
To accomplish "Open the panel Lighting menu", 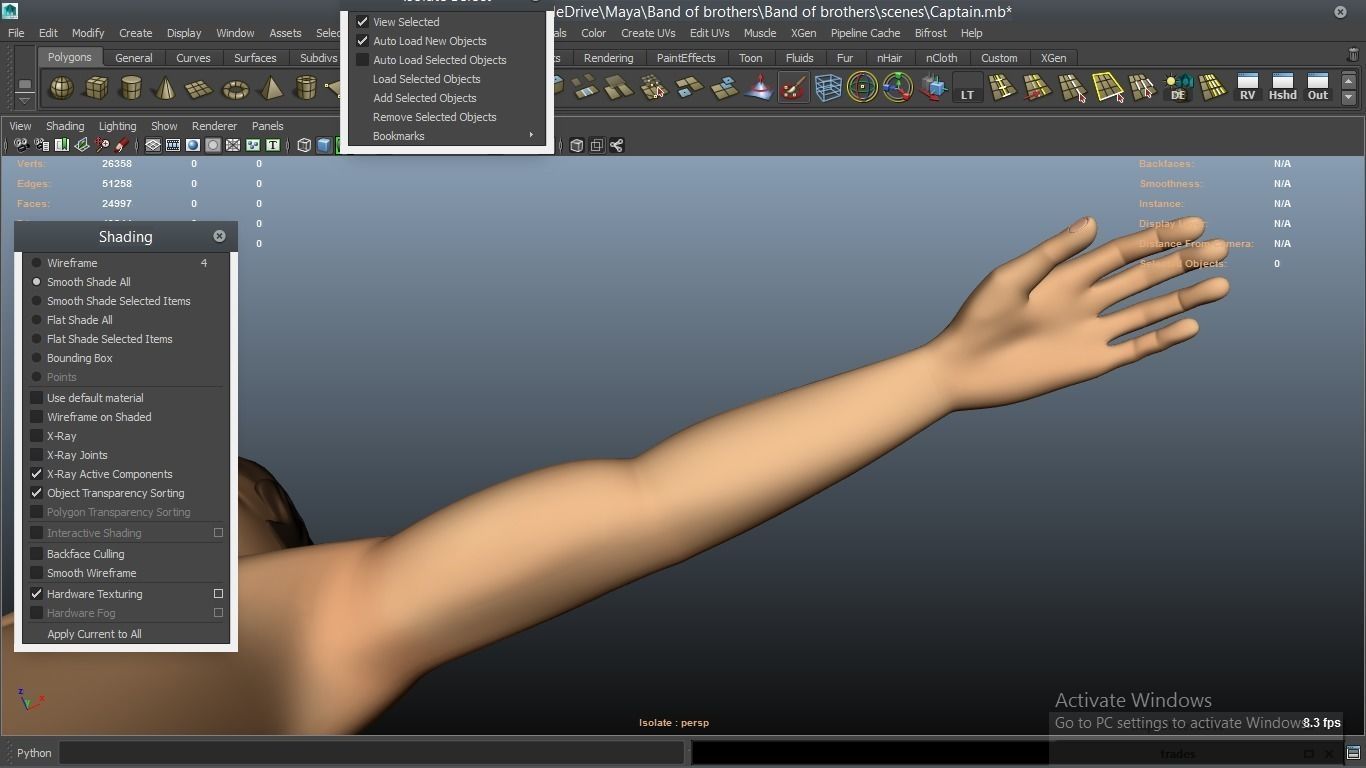I will 117,126.
